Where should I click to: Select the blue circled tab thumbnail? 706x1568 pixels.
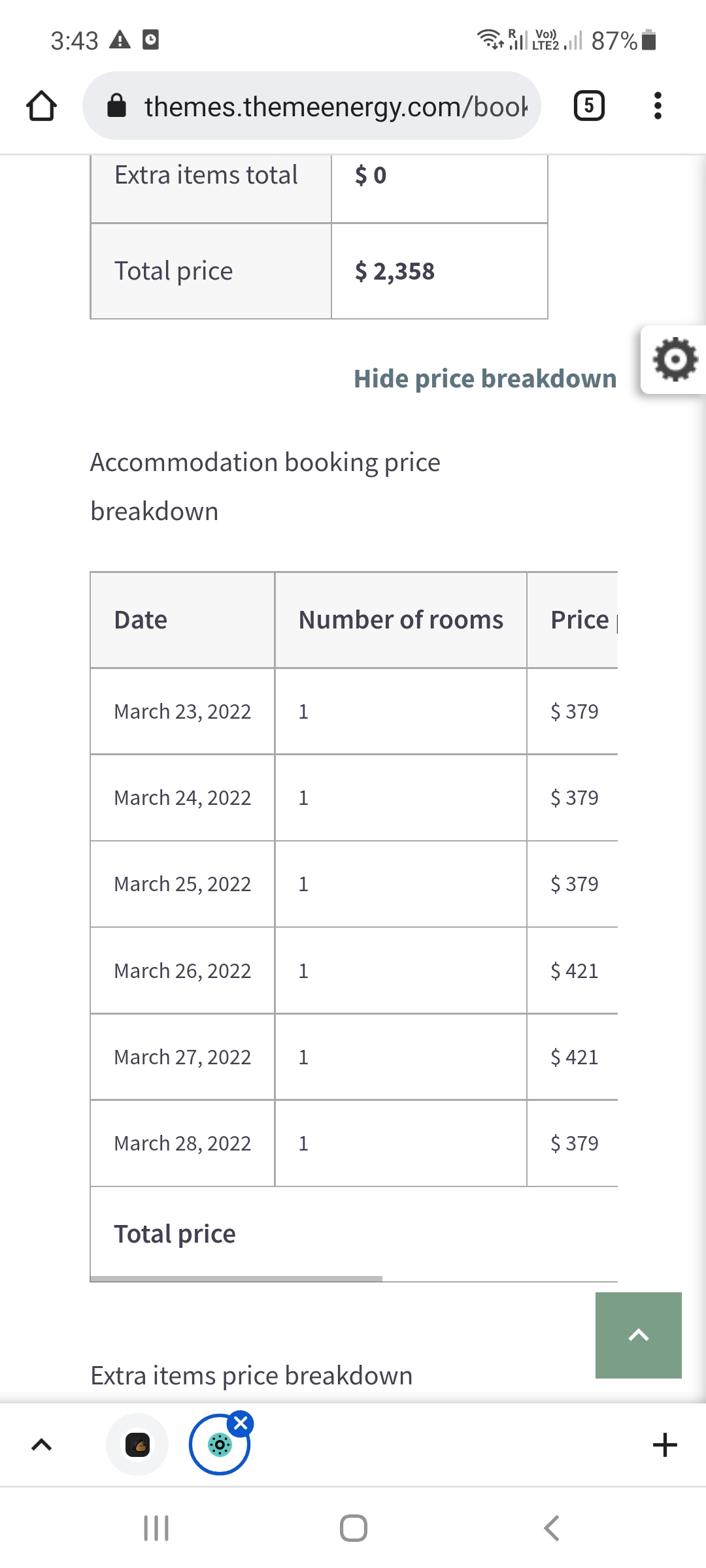click(220, 1445)
